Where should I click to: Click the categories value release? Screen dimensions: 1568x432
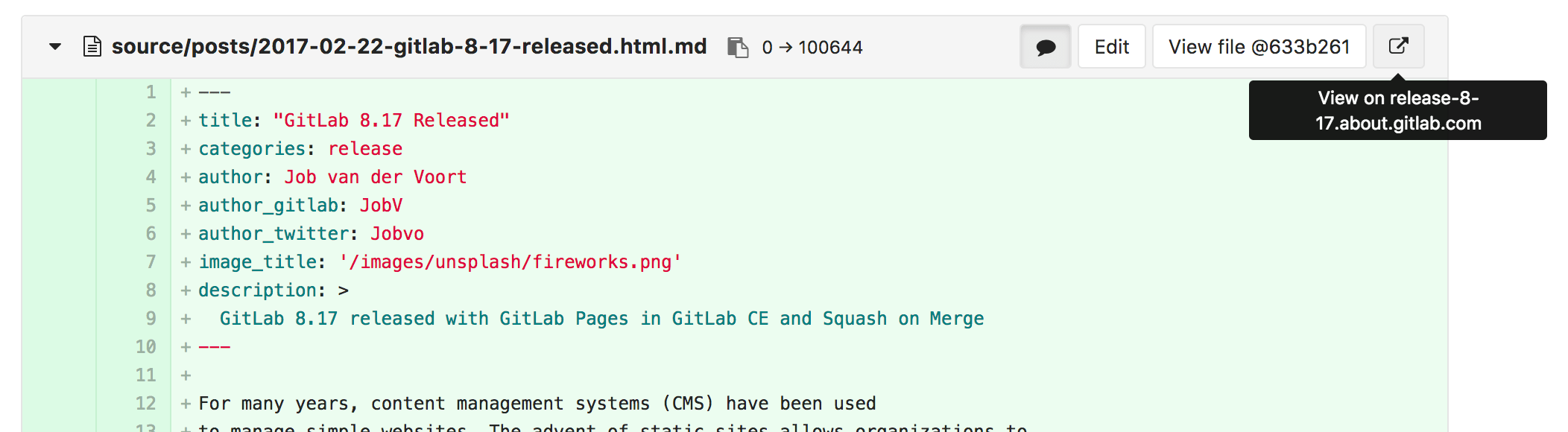click(x=365, y=148)
